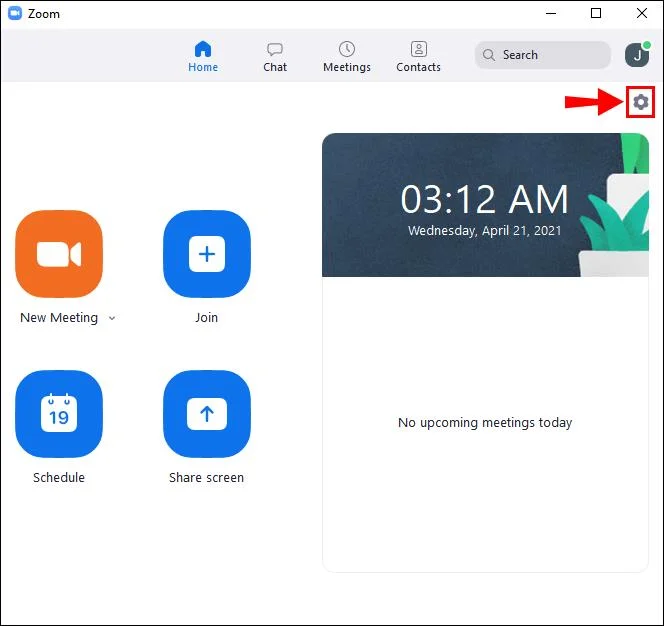Viewport: 664px width, 626px height.
Task: Start a New Meeting with the orange camera button
Action: click(x=59, y=254)
